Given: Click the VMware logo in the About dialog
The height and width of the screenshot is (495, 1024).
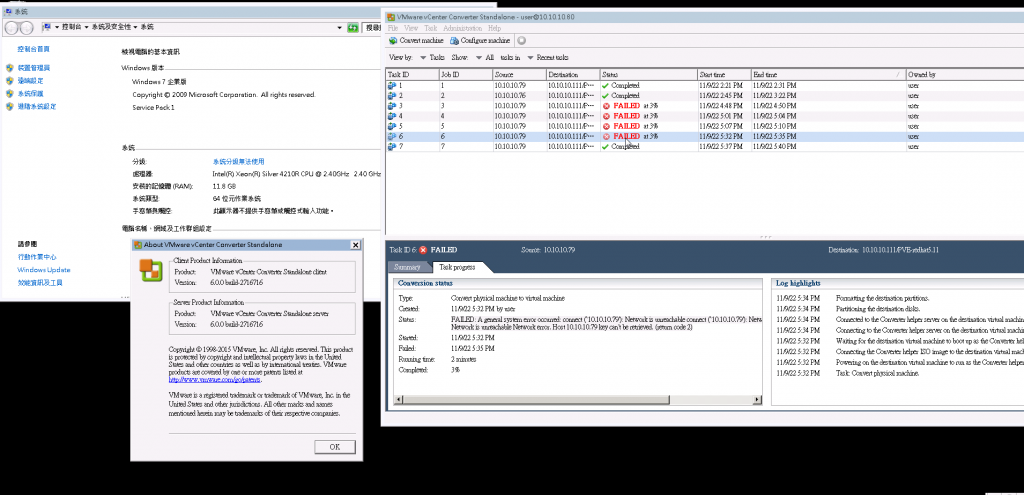Looking at the screenshot, I should (x=151, y=270).
